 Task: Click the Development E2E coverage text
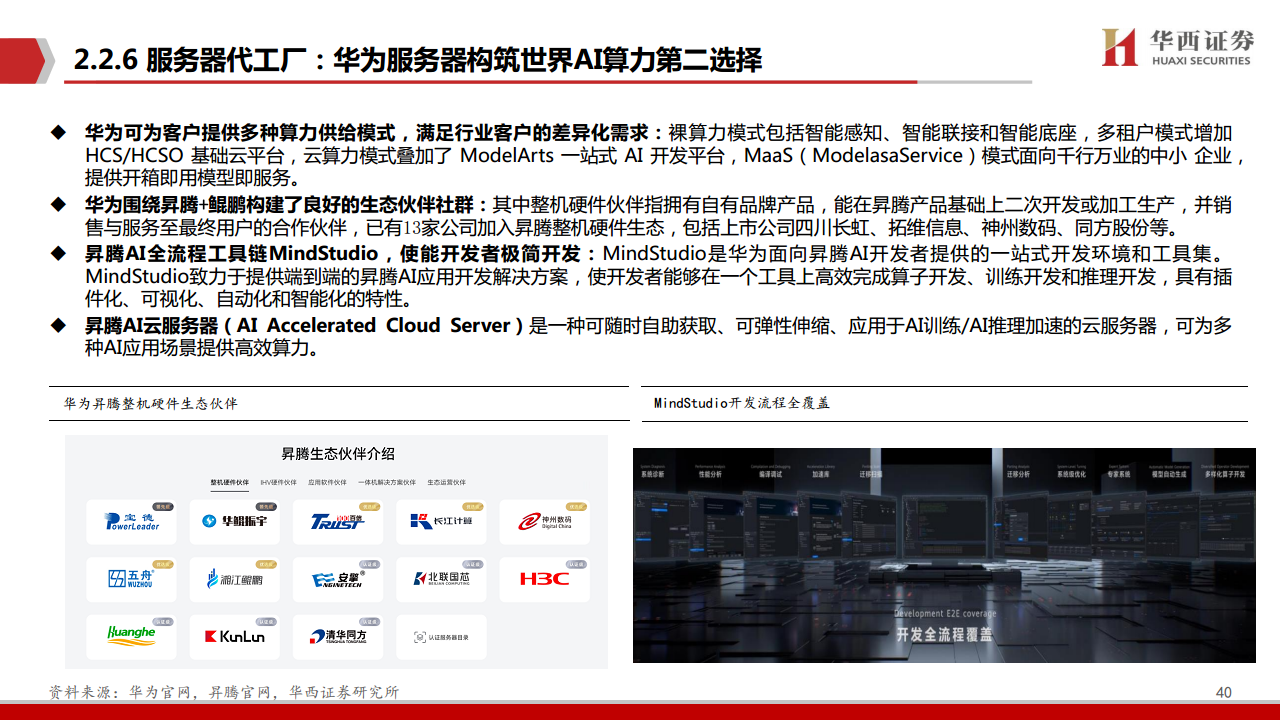pyautogui.click(x=944, y=613)
